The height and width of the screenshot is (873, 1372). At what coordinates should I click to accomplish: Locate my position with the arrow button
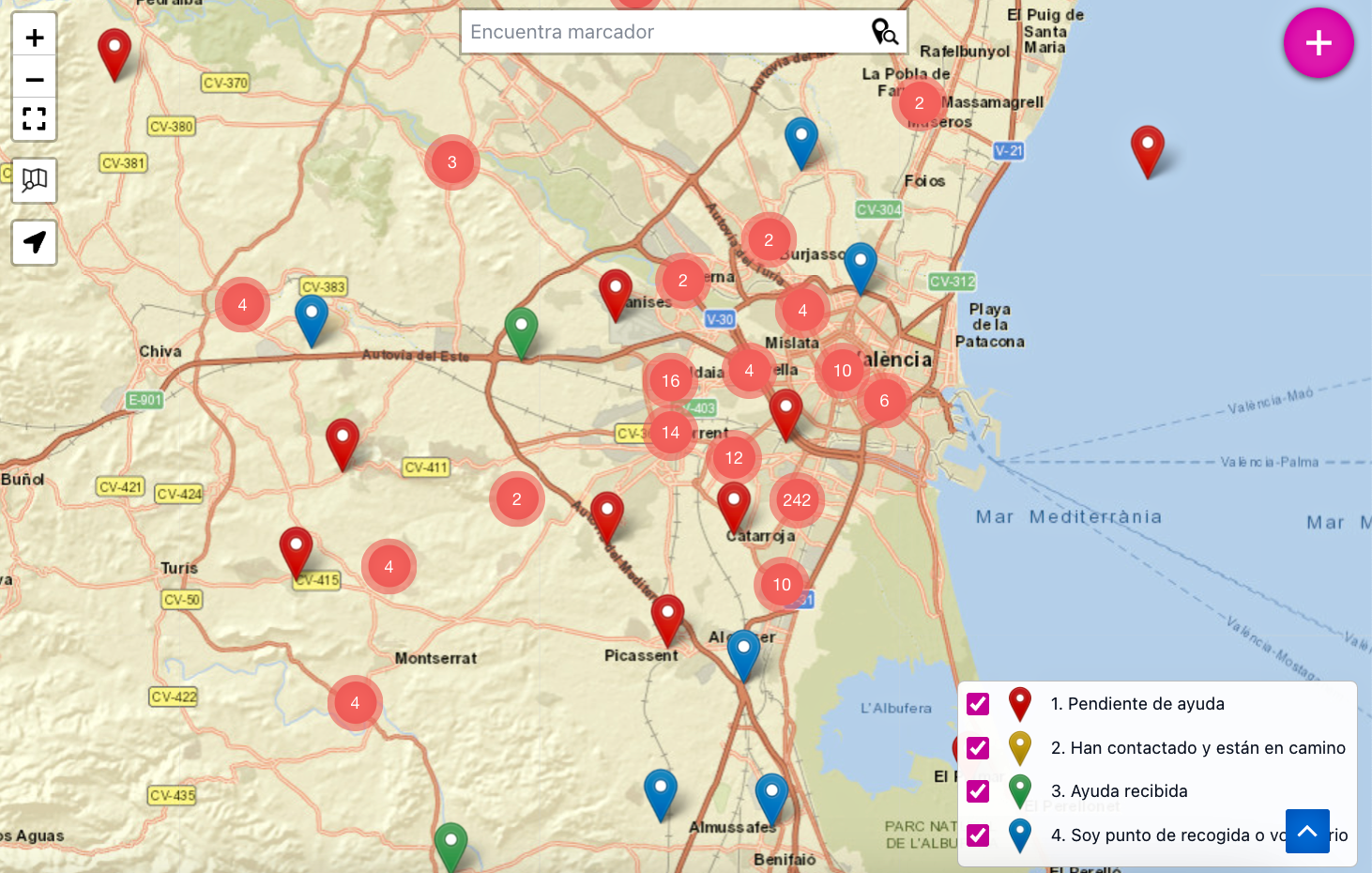point(35,242)
